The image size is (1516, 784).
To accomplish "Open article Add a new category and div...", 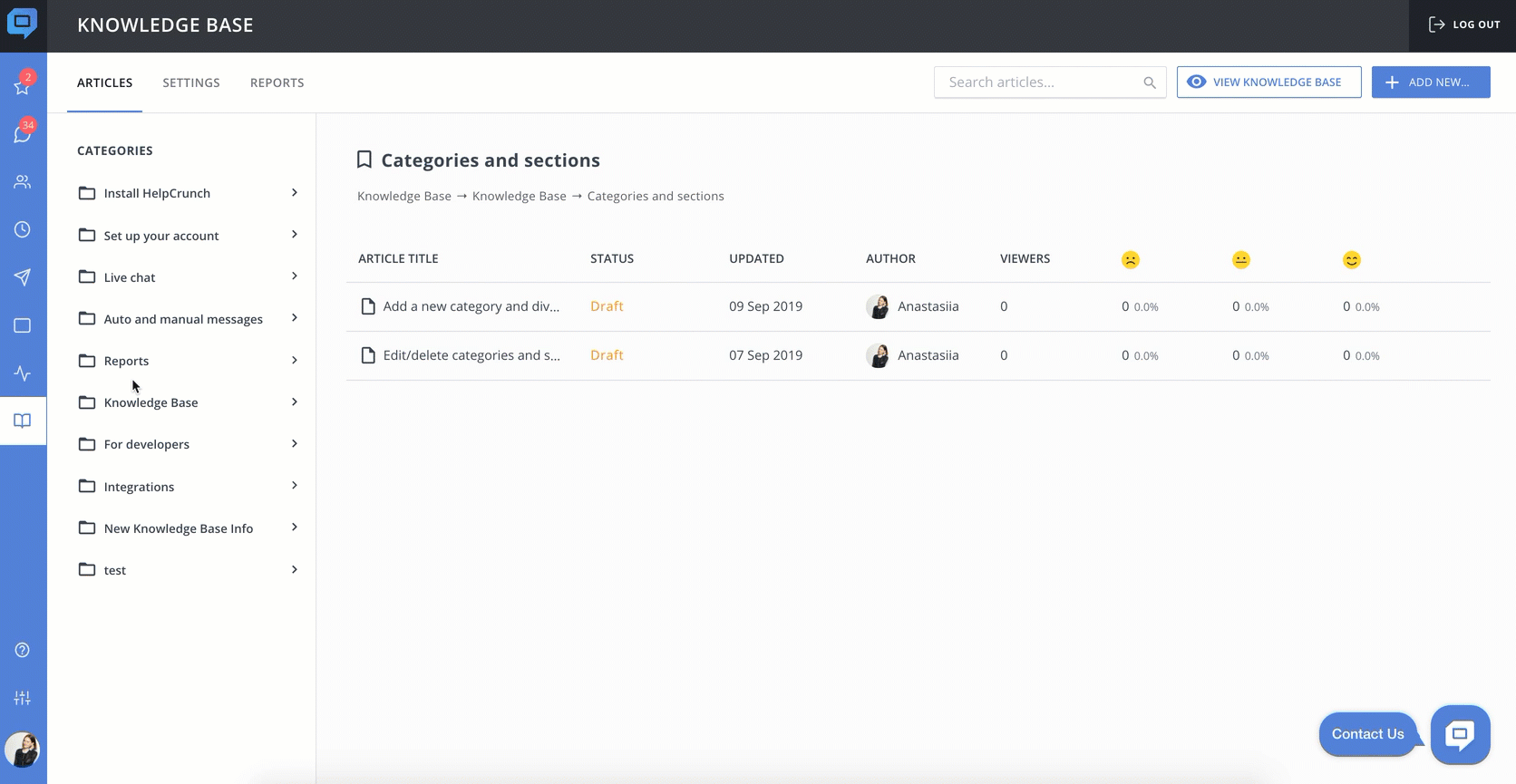I will [x=471, y=306].
